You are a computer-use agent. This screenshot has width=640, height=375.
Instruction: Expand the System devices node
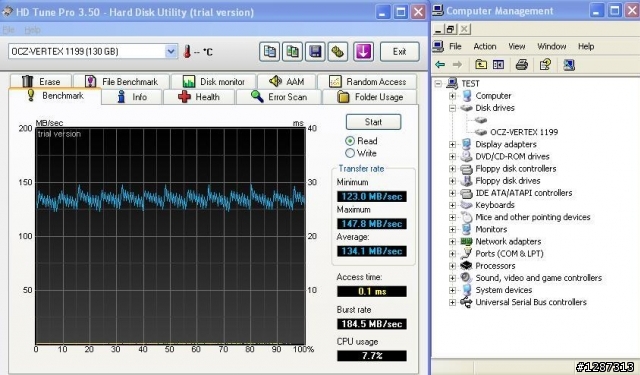(x=452, y=290)
